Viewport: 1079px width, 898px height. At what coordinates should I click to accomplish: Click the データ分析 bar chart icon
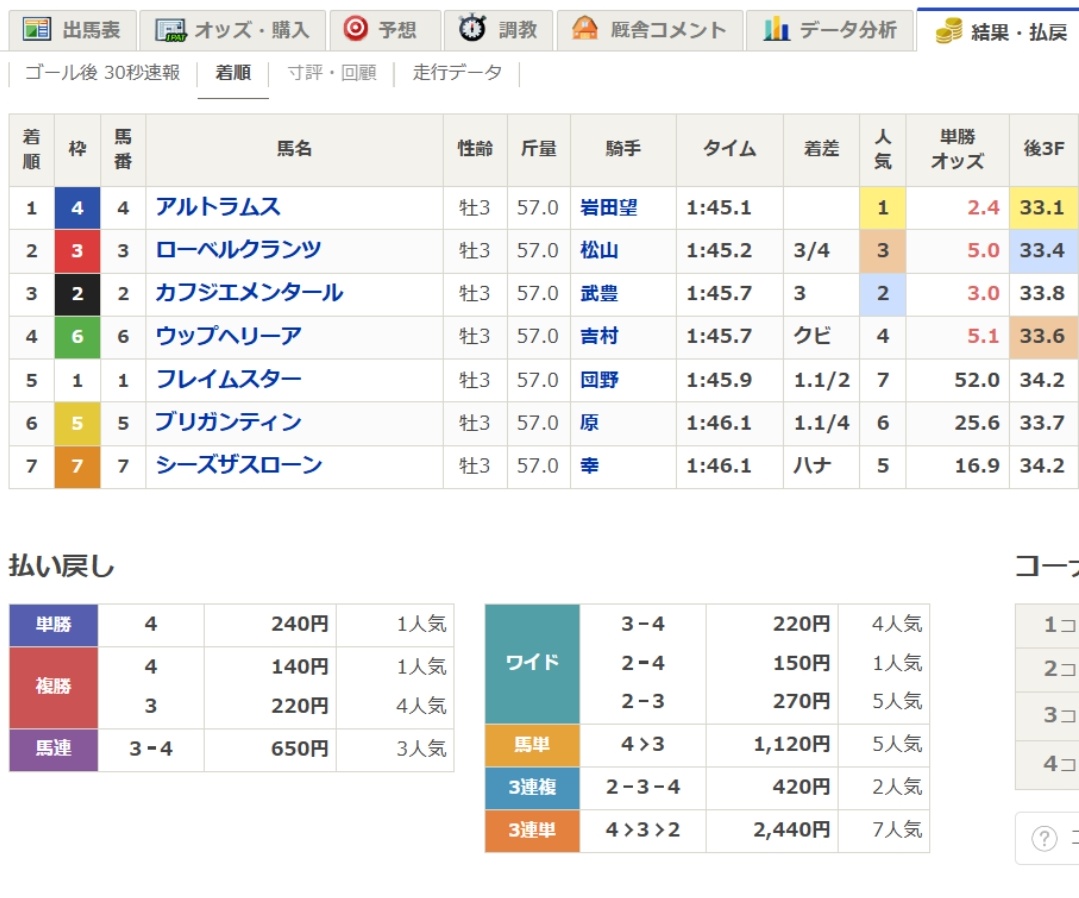click(776, 29)
